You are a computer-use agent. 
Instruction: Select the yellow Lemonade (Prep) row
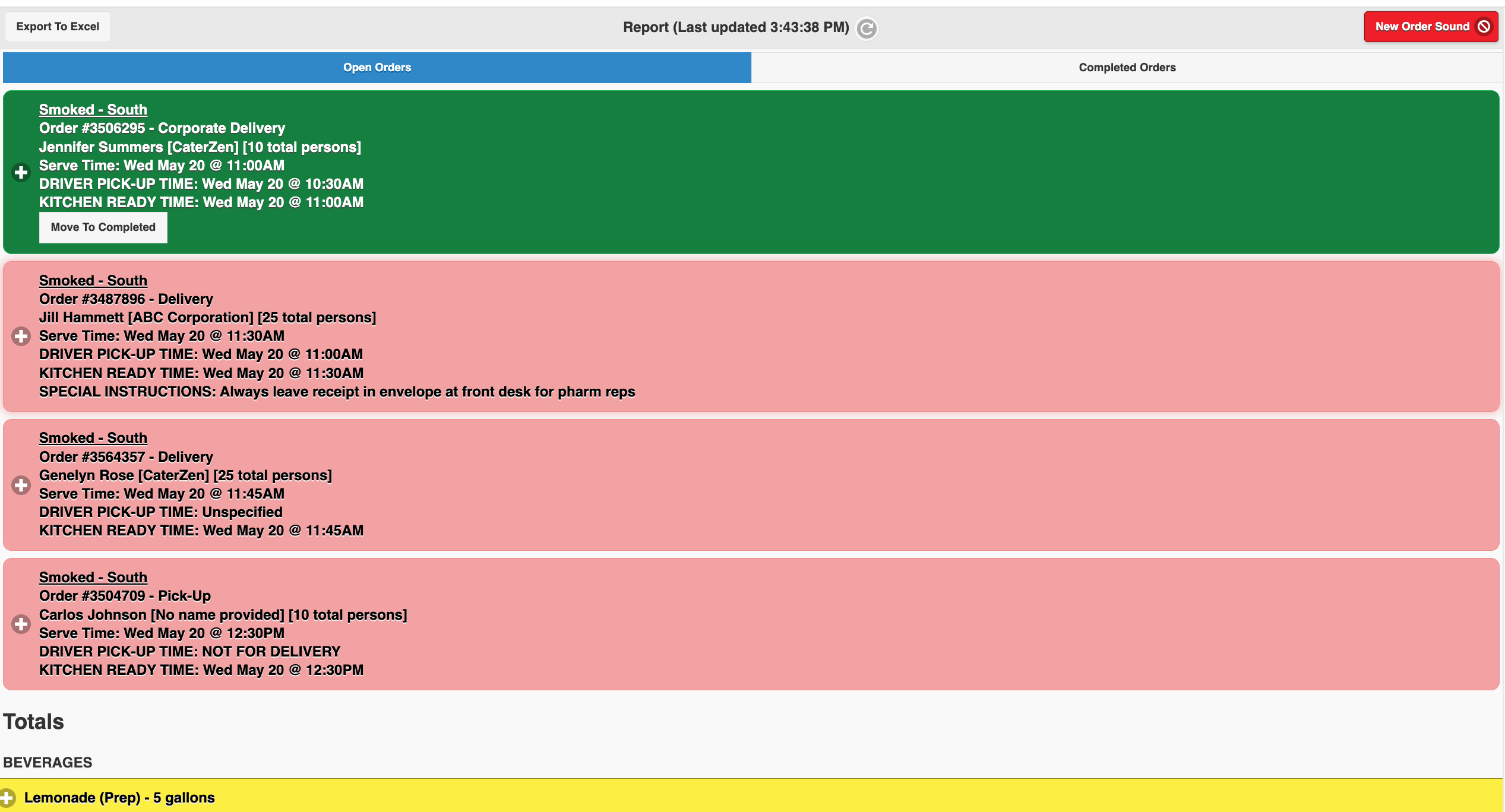(x=751, y=796)
